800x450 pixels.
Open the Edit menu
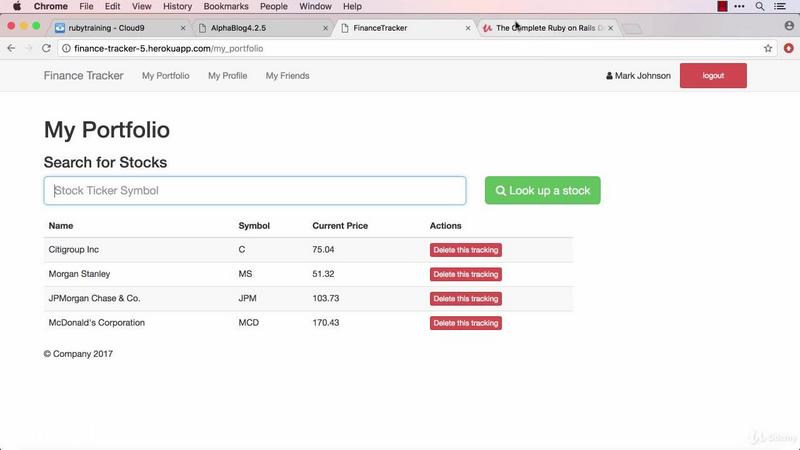112,6
